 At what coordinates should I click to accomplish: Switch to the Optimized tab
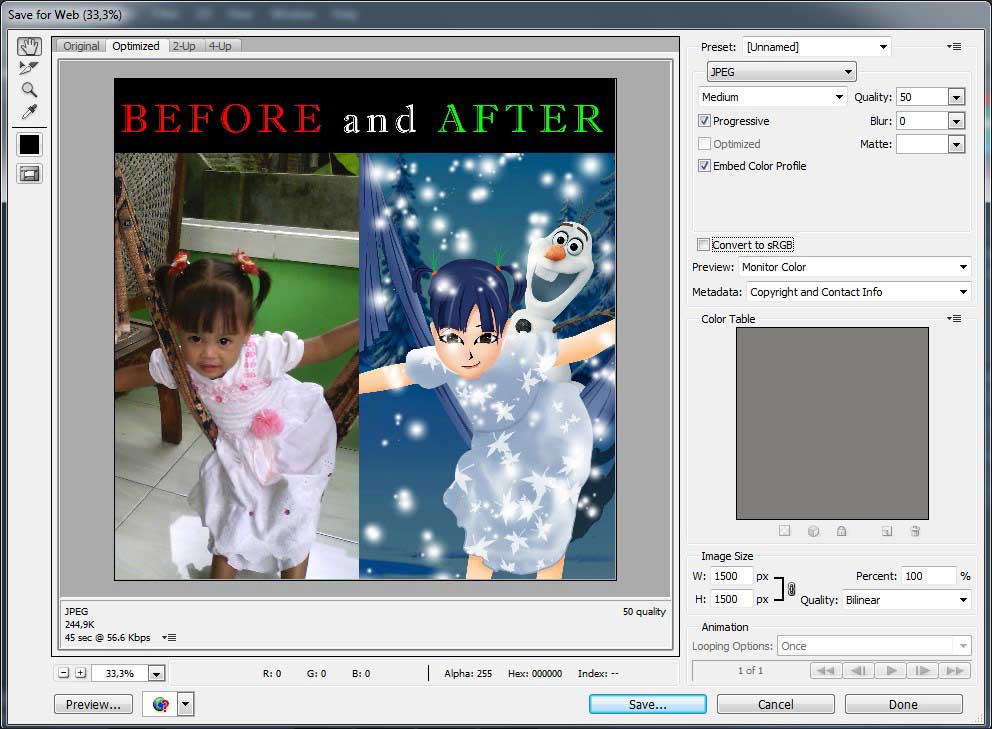(136, 46)
